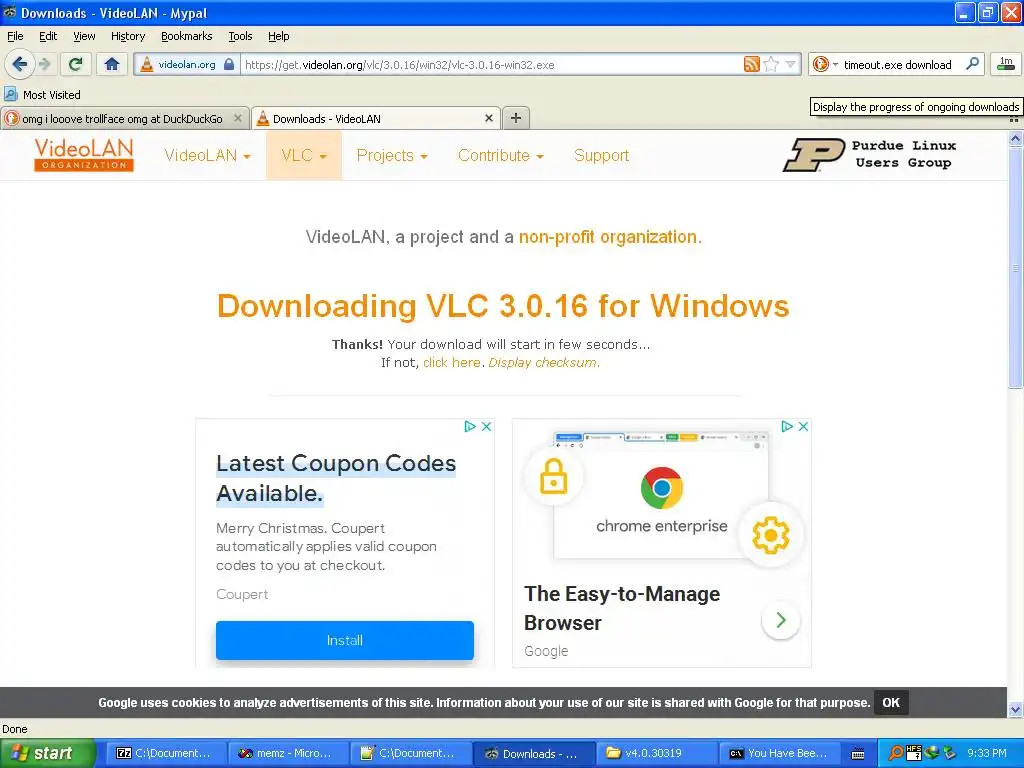Dismiss cookie notice with OK button

coord(891,703)
